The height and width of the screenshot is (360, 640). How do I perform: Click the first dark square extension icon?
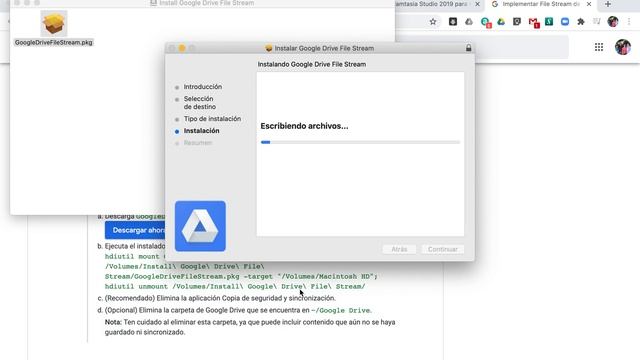pos(453,22)
